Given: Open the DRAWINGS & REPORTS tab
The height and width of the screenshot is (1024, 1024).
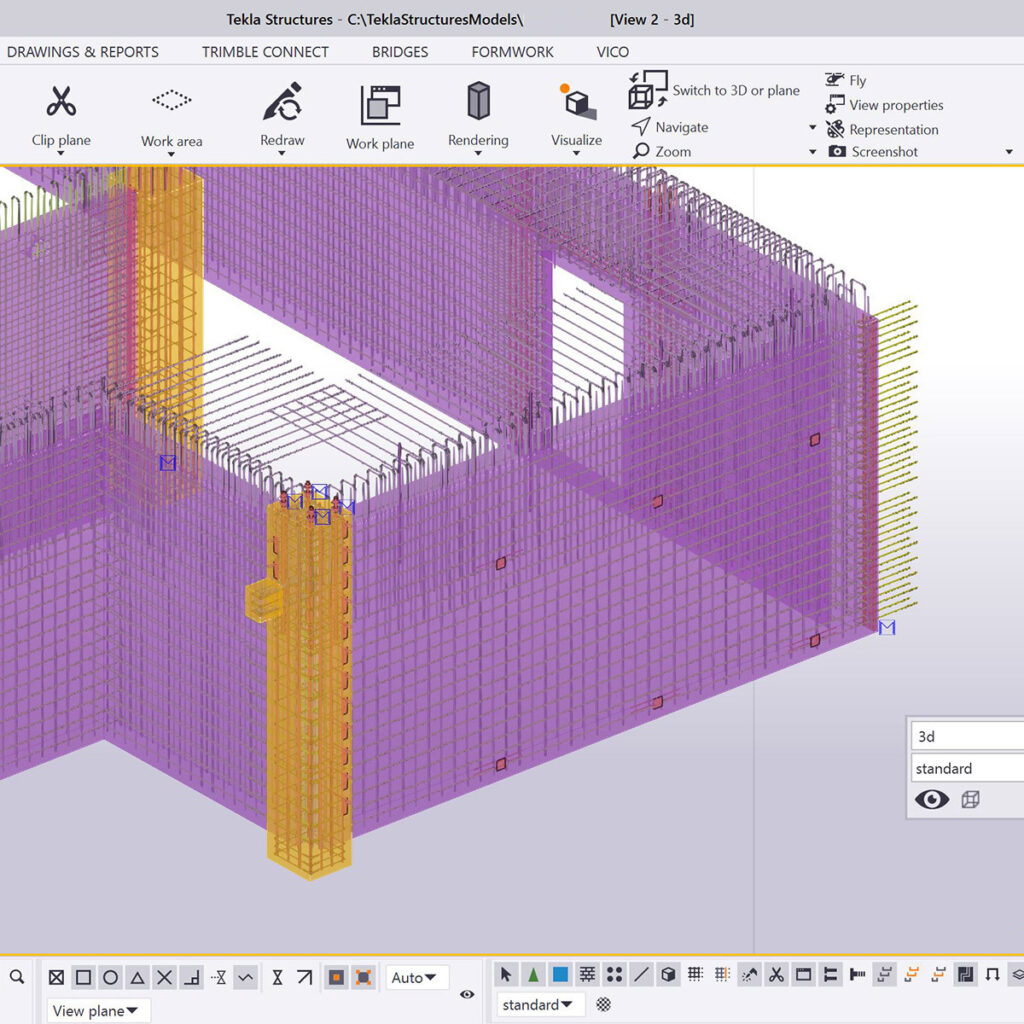Looking at the screenshot, I should [83, 52].
